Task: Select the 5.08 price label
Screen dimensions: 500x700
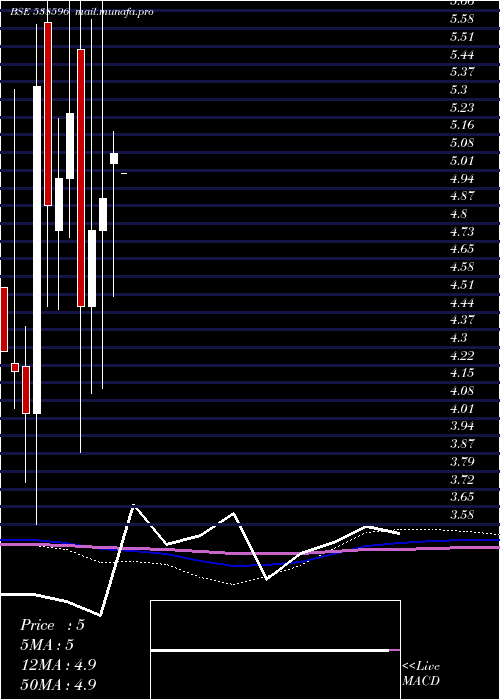Action: coord(462,143)
